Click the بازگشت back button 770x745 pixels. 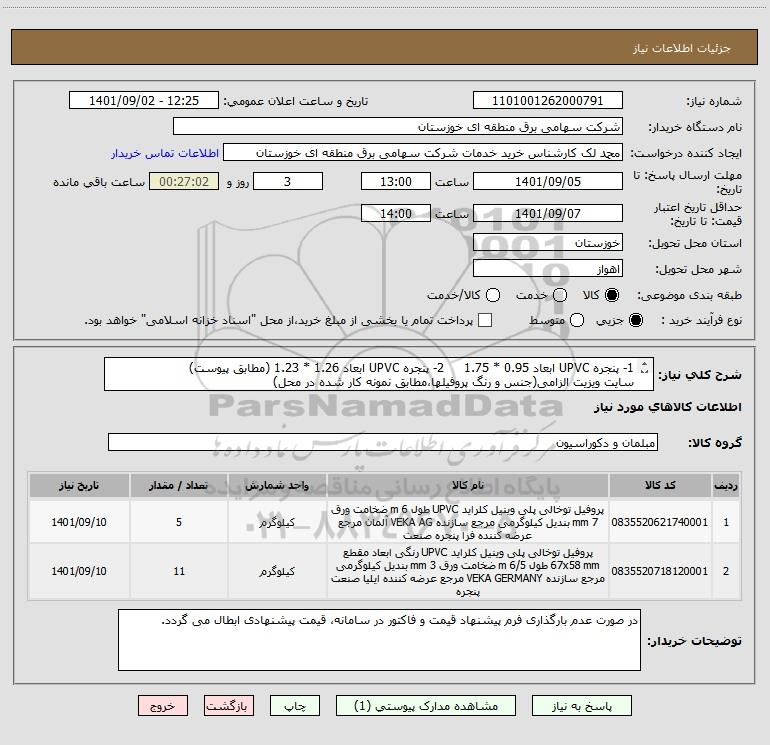click(x=229, y=706)
